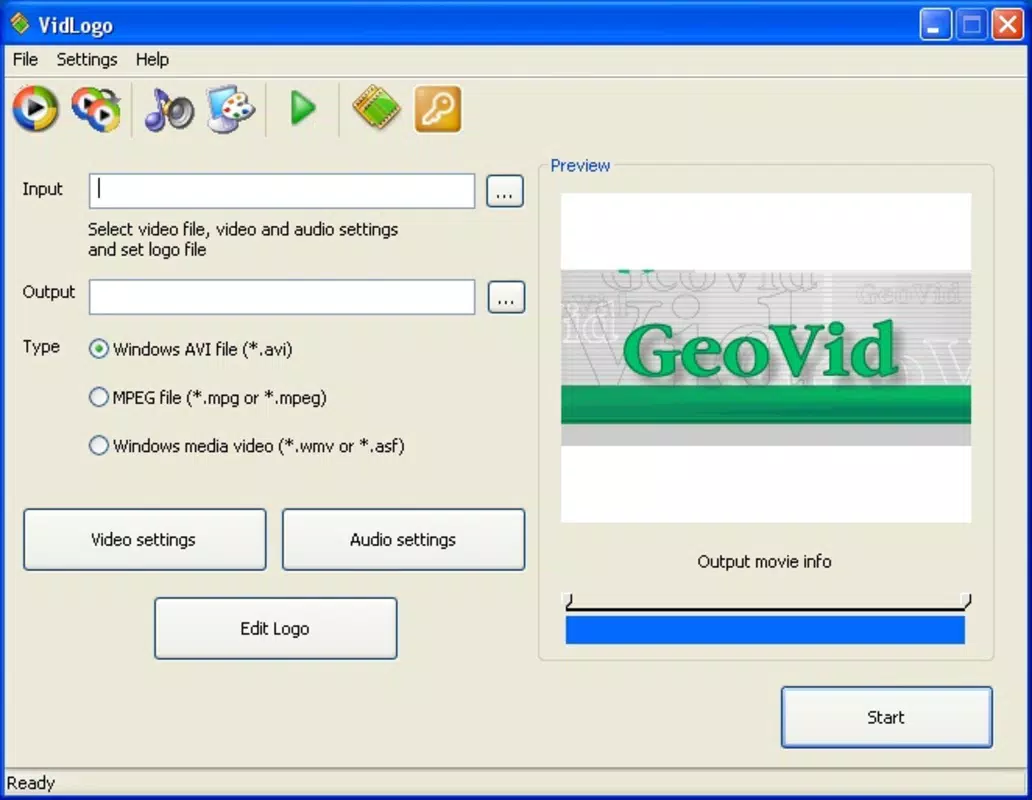
Task: Open the Settings menu
Action: point(87,60)
